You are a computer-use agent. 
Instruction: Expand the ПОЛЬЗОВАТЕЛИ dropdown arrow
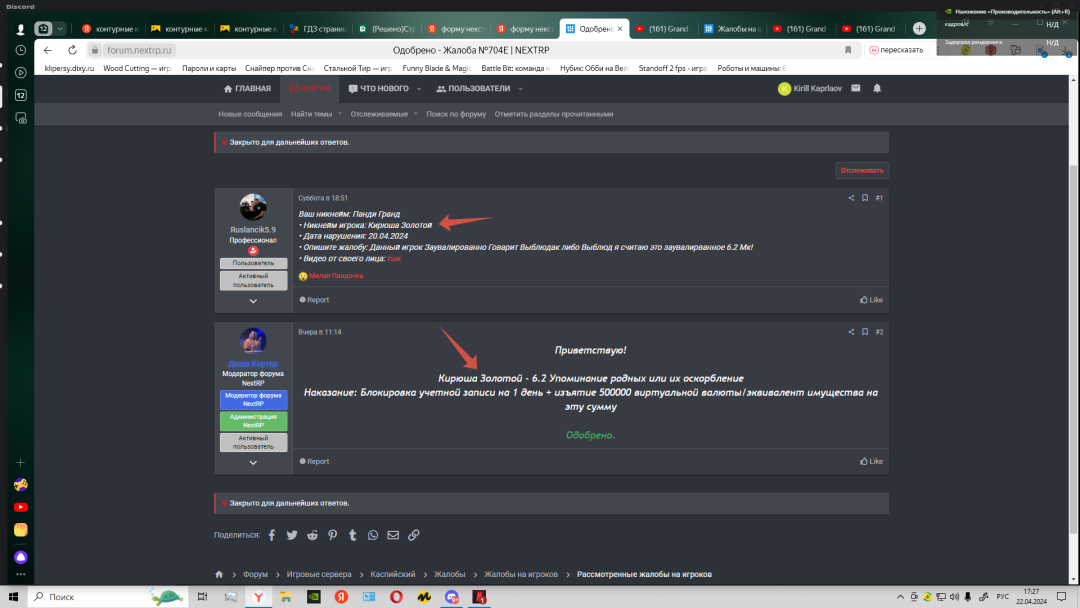(x=521, y=89)
